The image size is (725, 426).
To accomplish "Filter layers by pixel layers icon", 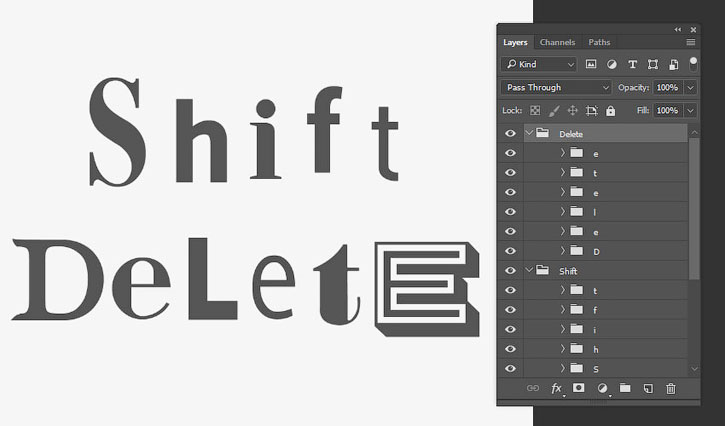I will click(591, 64).
